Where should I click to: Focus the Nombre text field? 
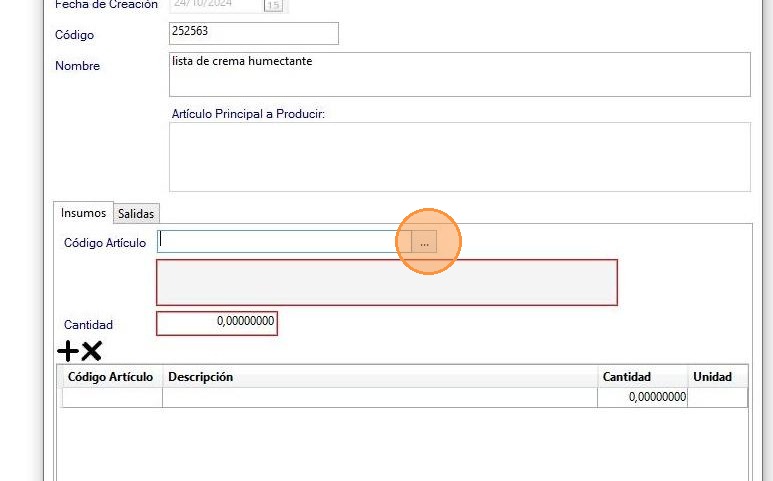(460, 75)
